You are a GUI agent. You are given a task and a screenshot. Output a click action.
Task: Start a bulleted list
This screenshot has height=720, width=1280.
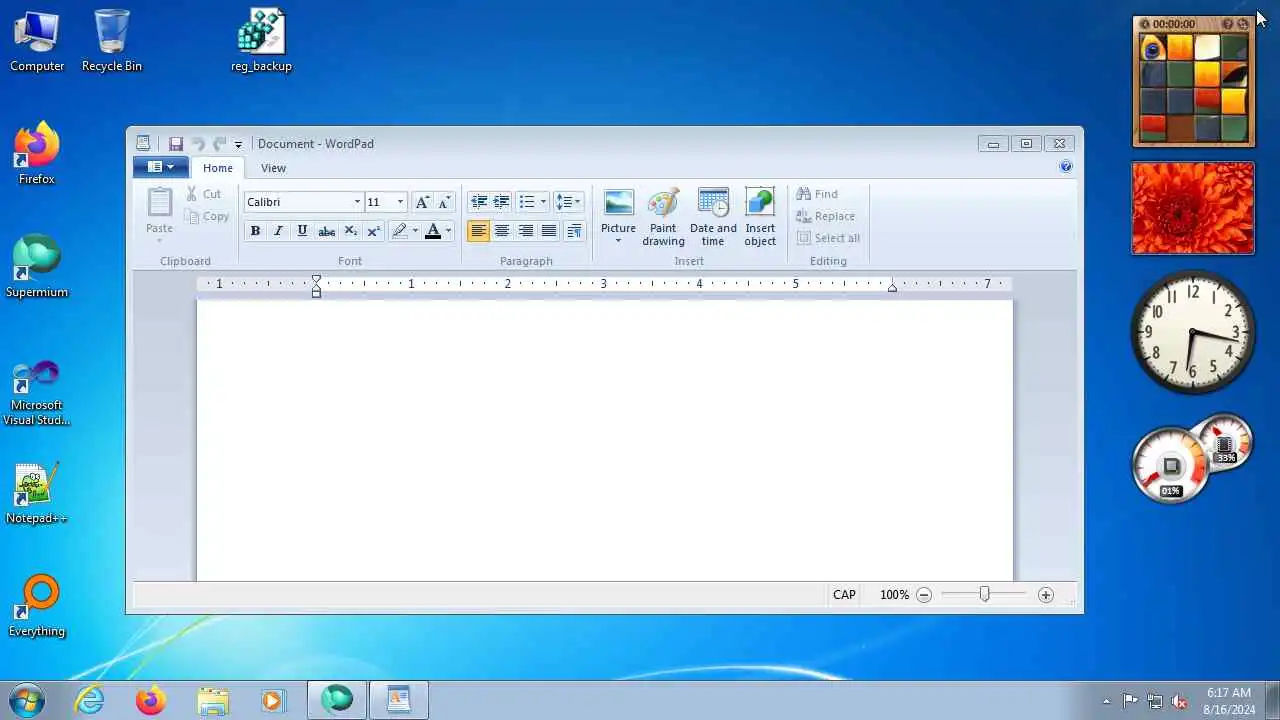[x=527, y=202]
